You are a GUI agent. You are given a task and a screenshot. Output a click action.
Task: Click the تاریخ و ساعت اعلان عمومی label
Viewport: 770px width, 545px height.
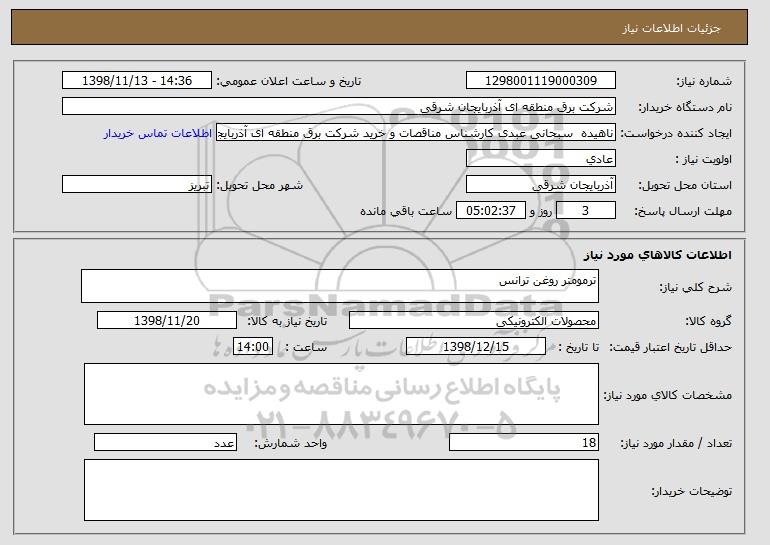tap(289, 82)
